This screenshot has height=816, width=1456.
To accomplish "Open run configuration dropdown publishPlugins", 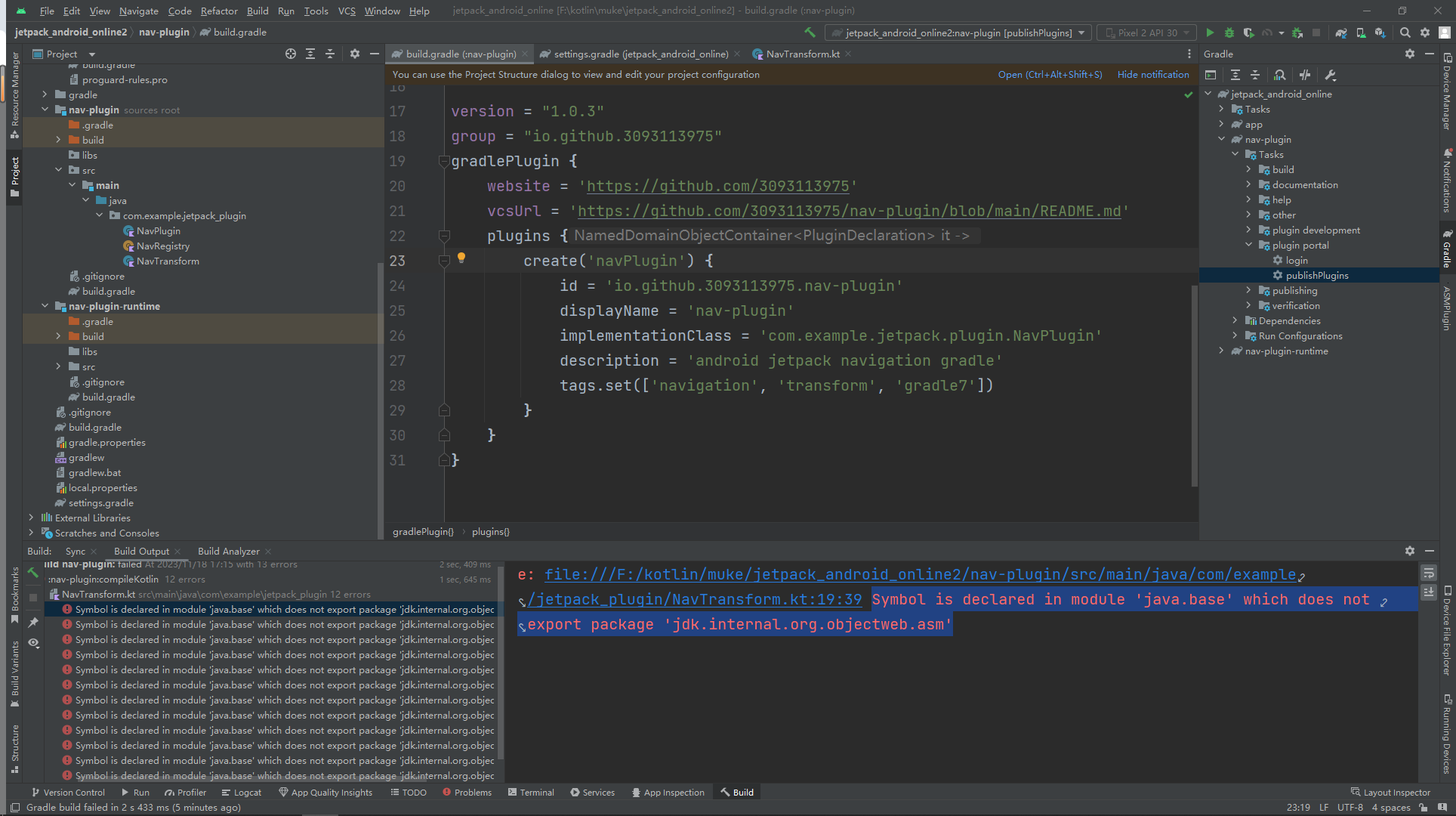I will (957, 32).
